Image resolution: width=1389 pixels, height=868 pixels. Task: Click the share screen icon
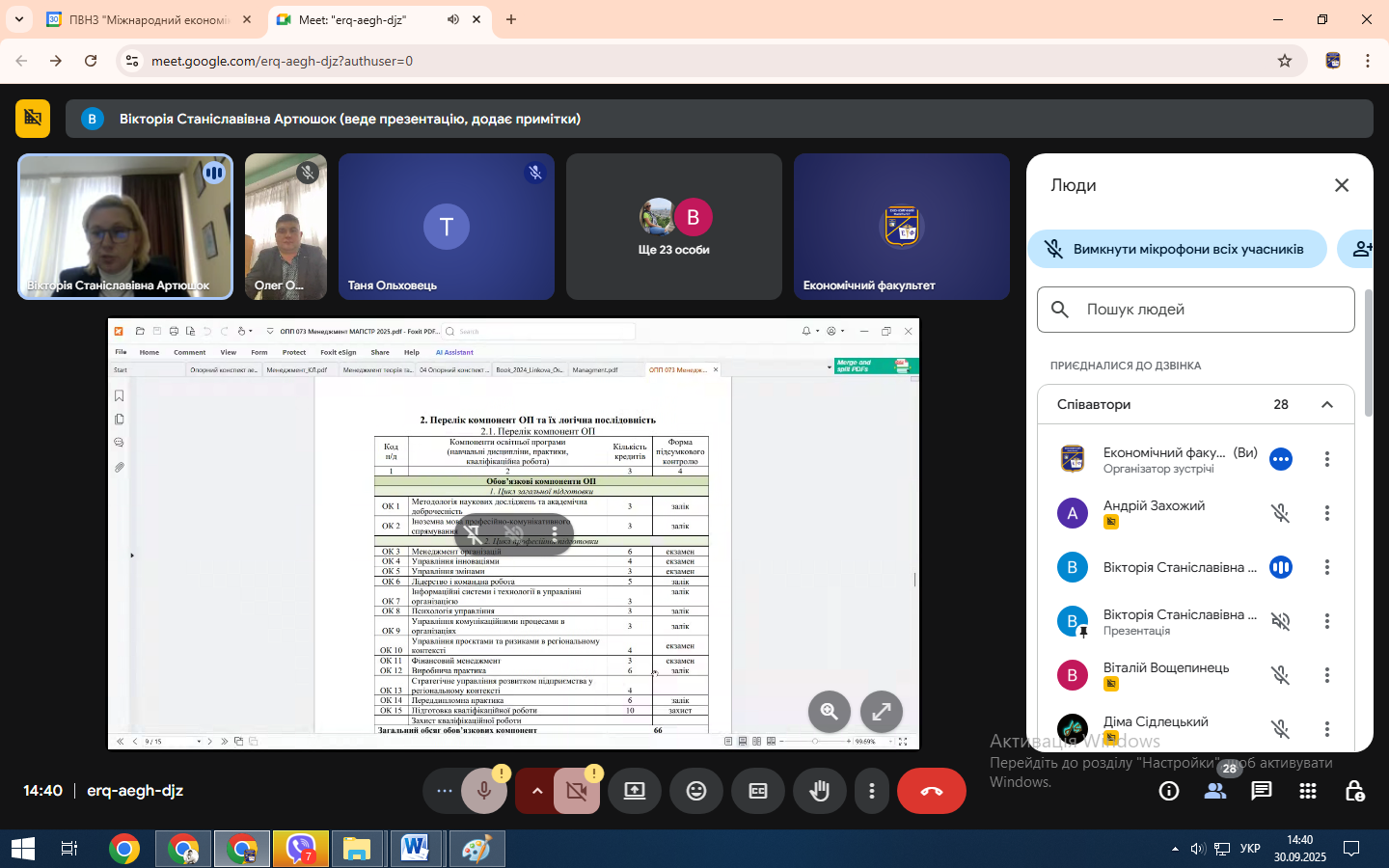coord(635,791)
